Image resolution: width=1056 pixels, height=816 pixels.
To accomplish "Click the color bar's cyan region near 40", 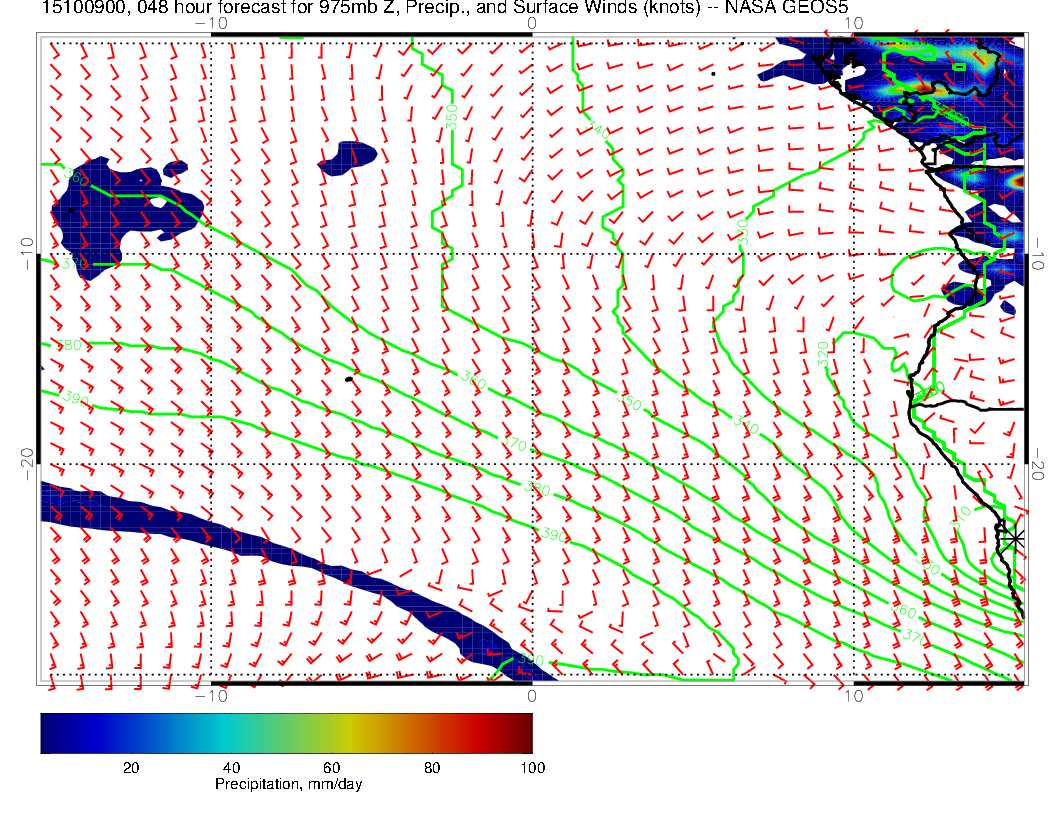I will [x=232, y=733].
